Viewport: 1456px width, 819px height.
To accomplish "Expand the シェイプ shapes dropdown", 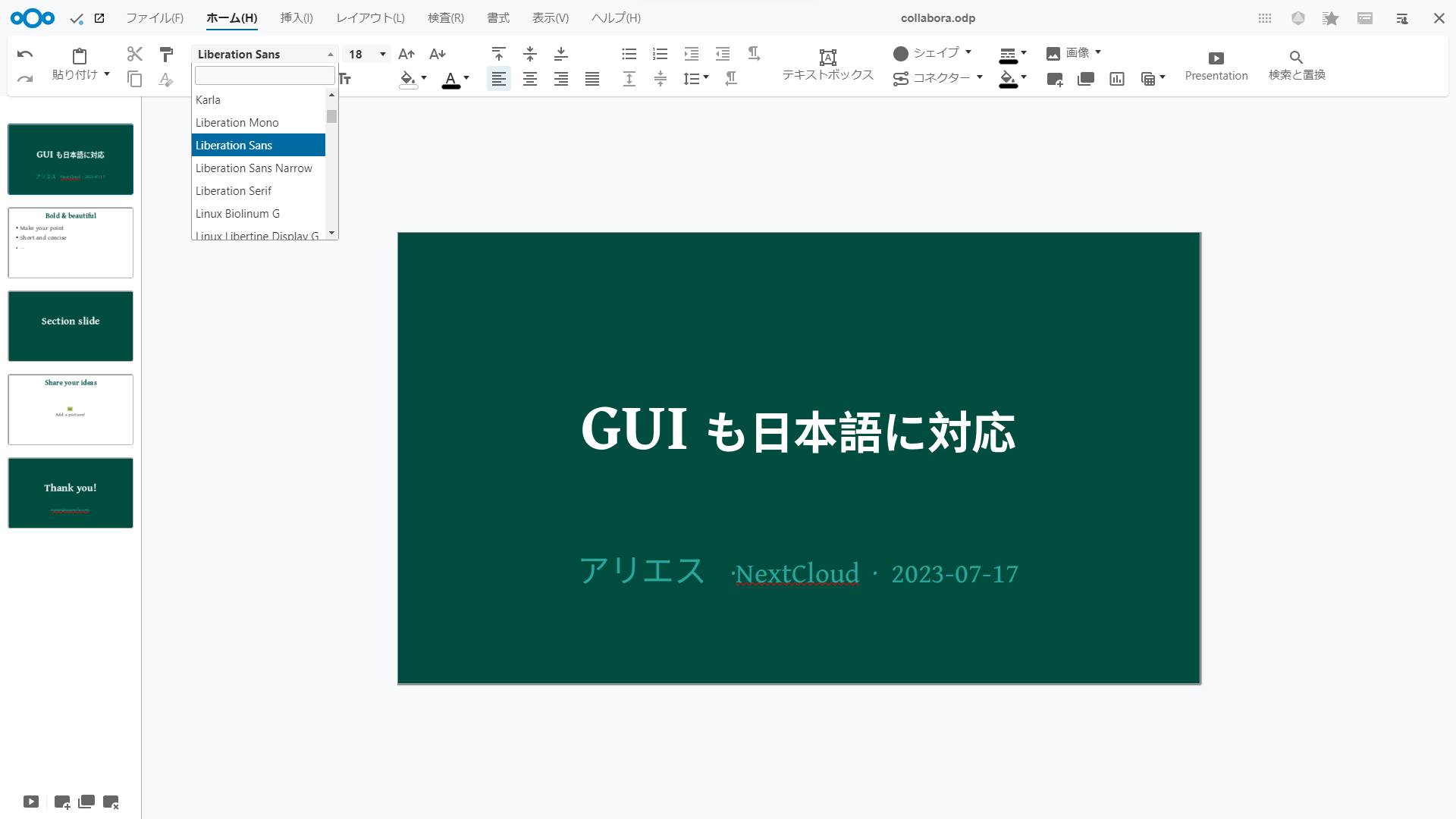I will click(x=968, y=52).
